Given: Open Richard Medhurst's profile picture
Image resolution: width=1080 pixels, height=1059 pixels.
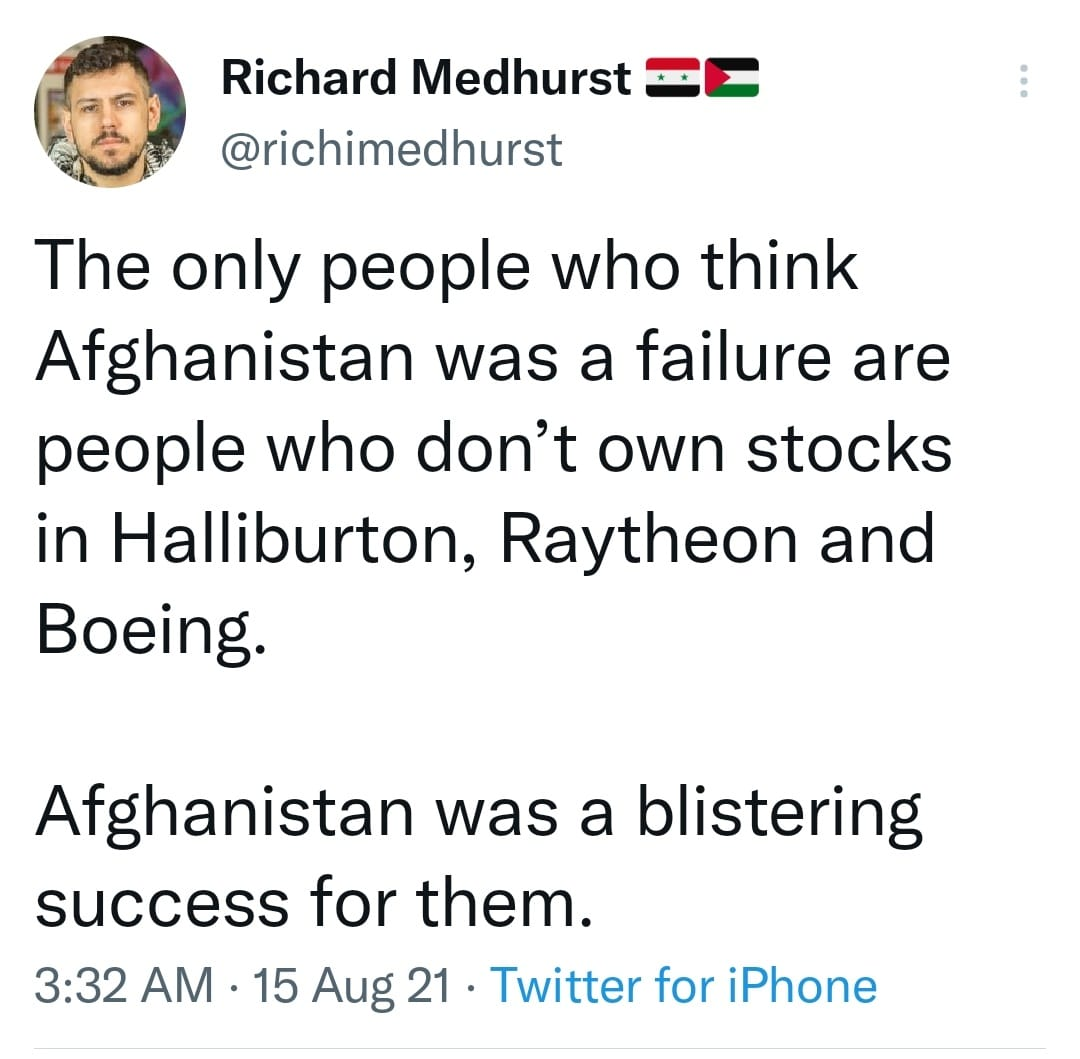Looking at the screenshot, I should pyautogui.click(x=110, y=112).
